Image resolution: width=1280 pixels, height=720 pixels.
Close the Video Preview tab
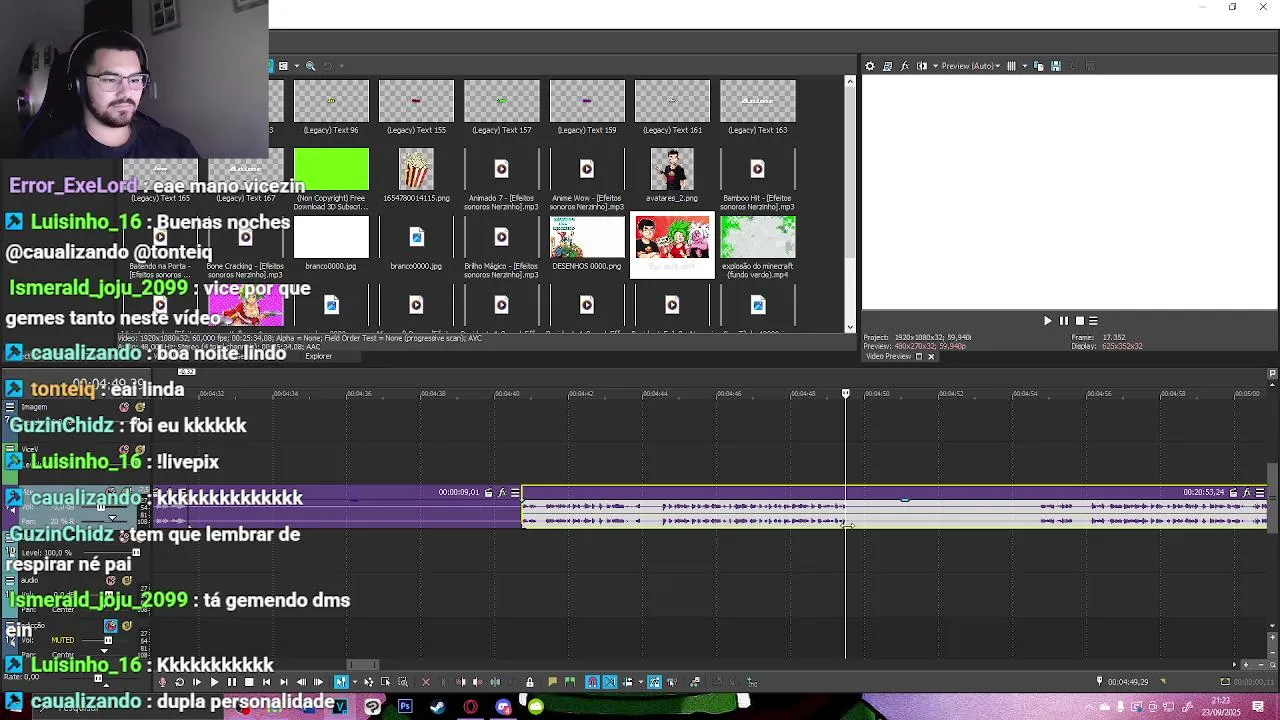click(931, 357)
